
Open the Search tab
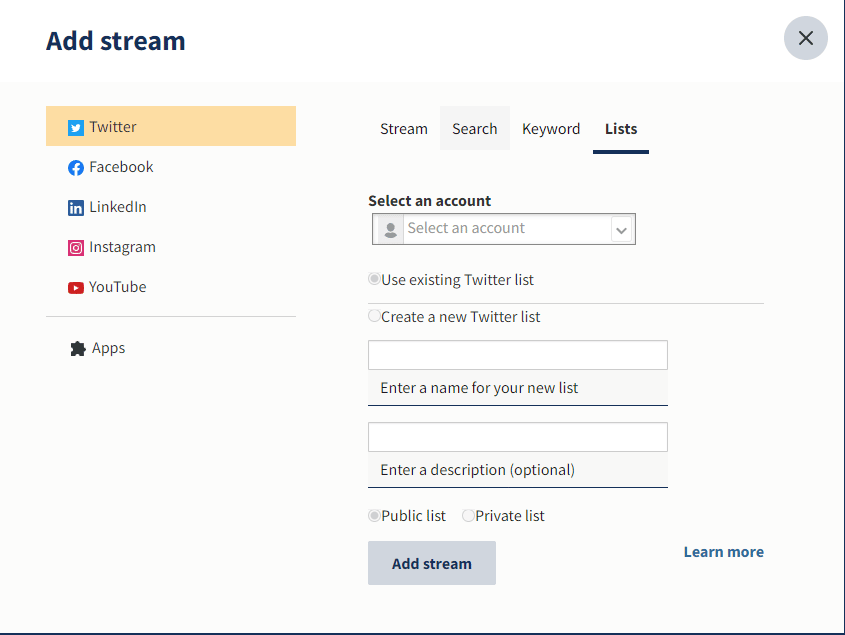(475, 129)
